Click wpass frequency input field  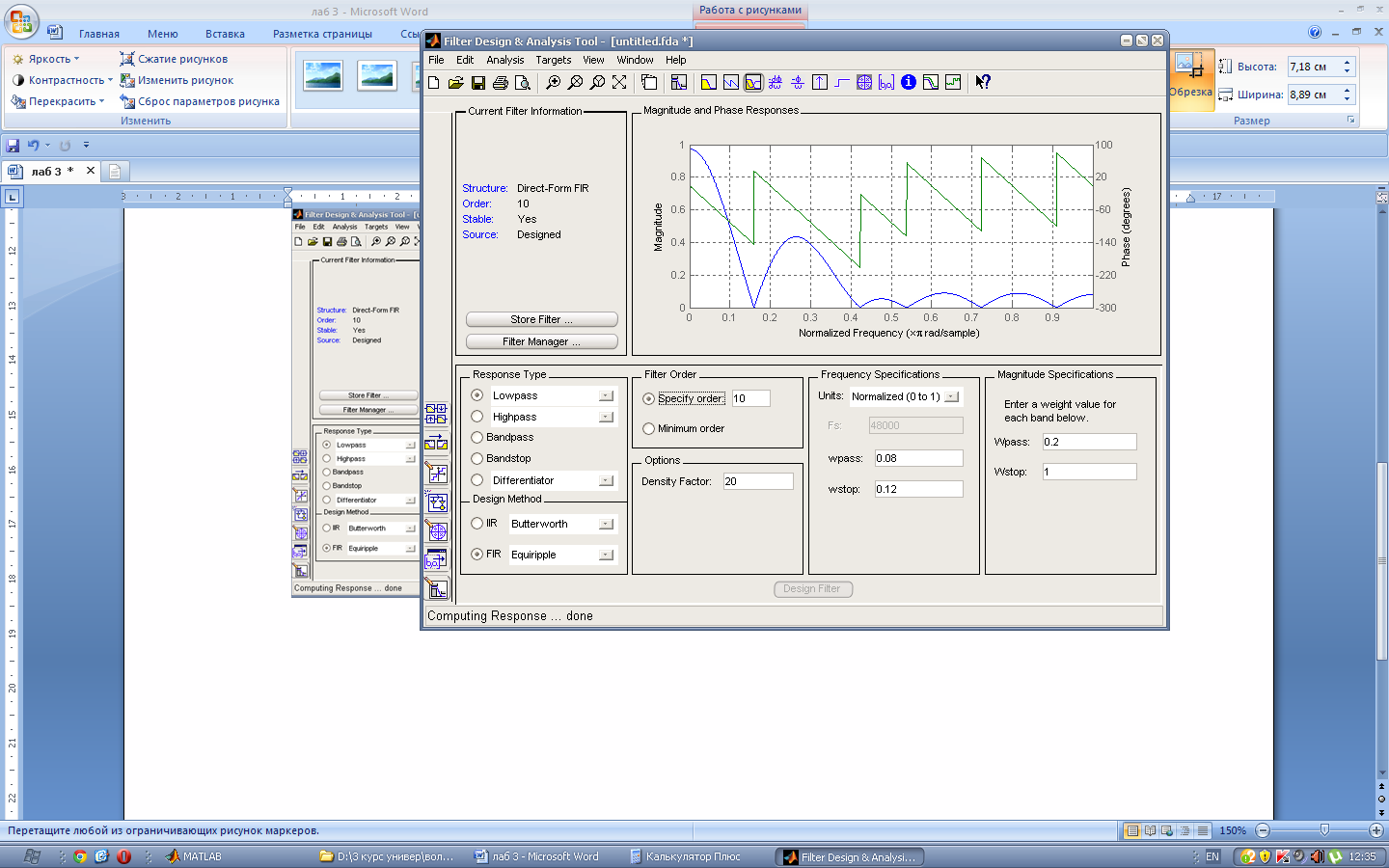click(x=918, y=458)
